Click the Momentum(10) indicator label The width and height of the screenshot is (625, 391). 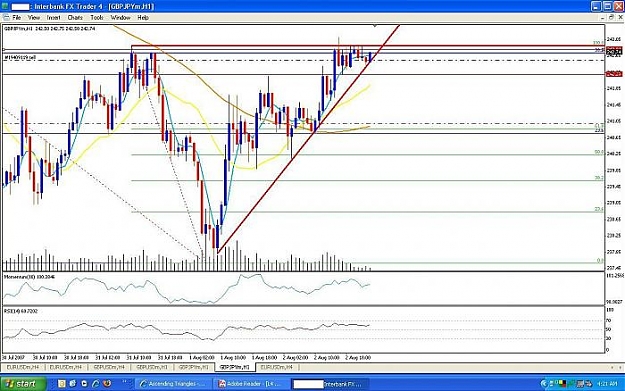pos(29,277)
